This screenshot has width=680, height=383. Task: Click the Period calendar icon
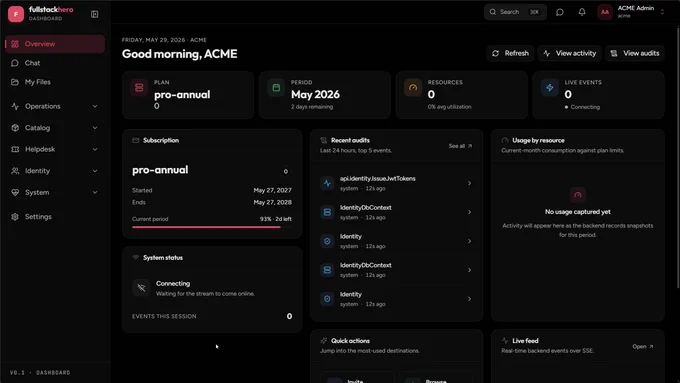point(276,88)
